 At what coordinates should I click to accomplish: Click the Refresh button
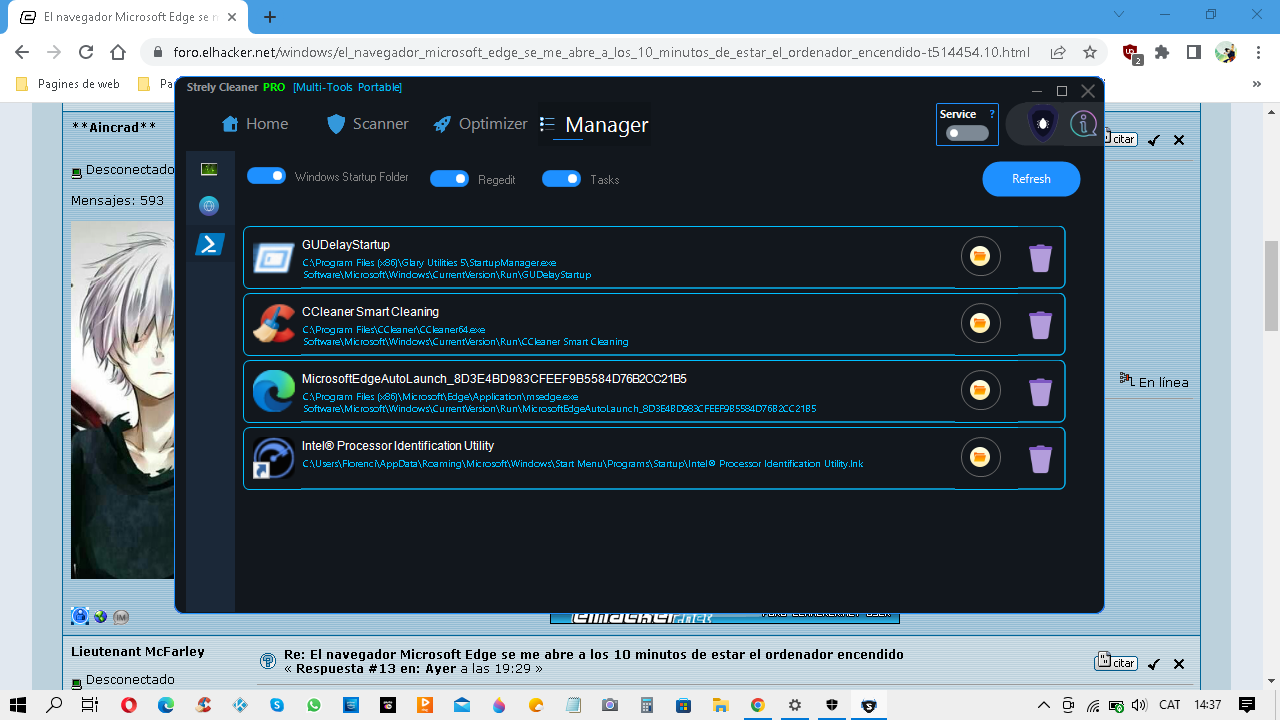click(1031, 179)
